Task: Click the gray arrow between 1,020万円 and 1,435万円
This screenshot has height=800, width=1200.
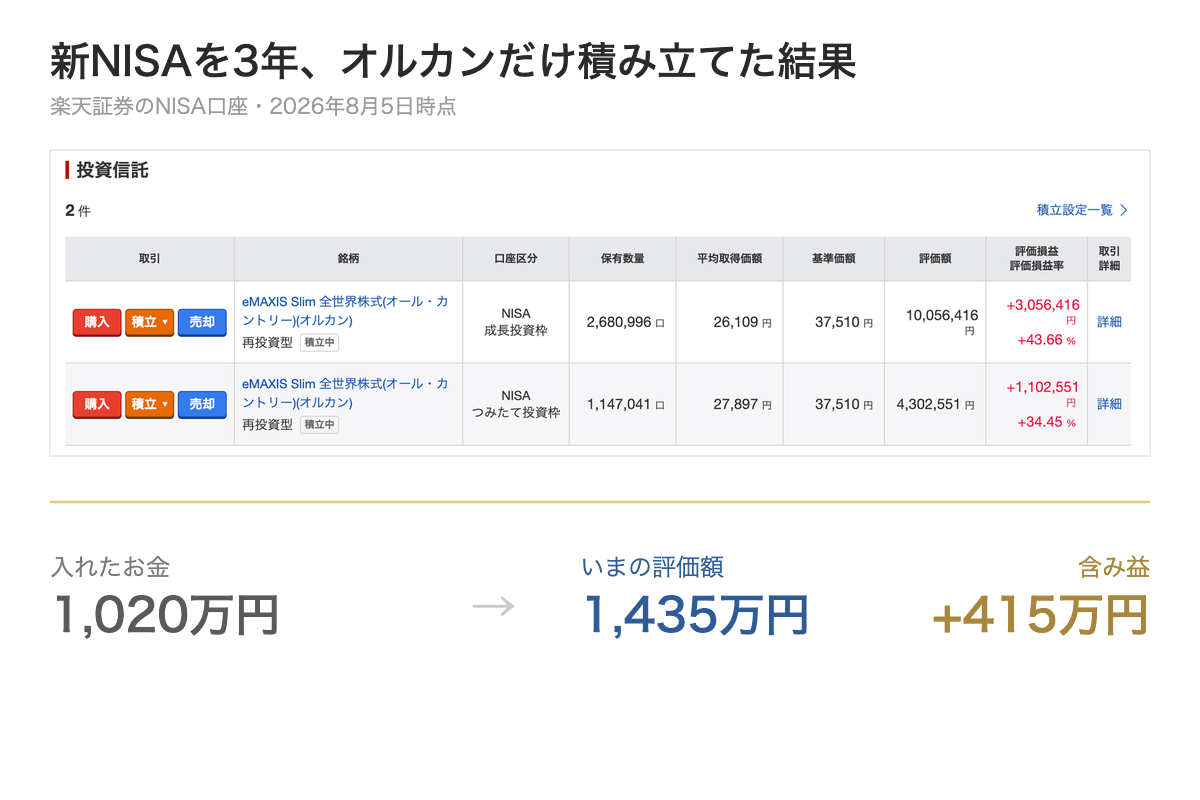Action: click(x=492, y=606)
